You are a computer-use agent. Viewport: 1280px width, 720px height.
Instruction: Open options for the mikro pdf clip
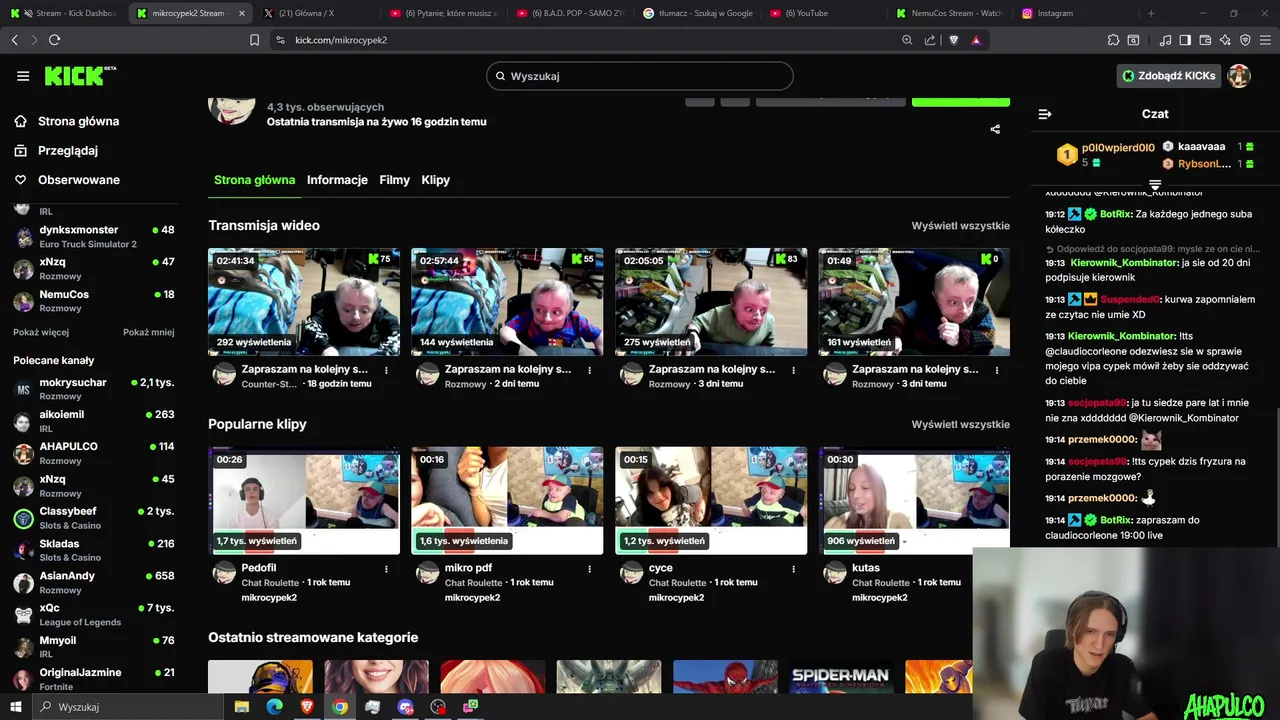590,569
